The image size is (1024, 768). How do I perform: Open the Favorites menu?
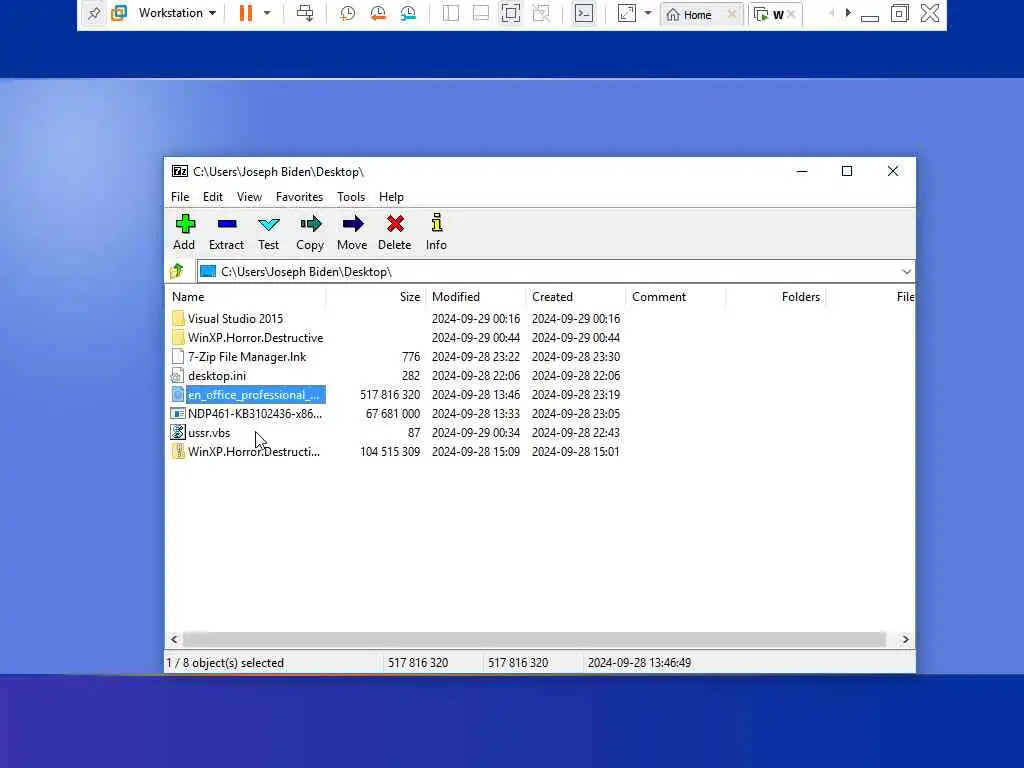[299, 197]
